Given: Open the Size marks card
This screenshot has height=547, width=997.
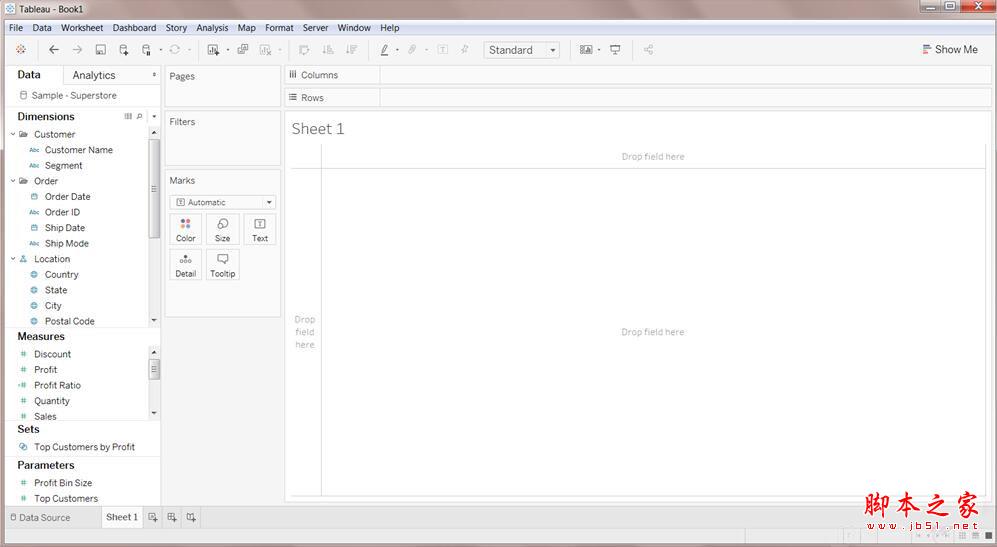Looking at the screenshot, I should click(x=222, y=229).
